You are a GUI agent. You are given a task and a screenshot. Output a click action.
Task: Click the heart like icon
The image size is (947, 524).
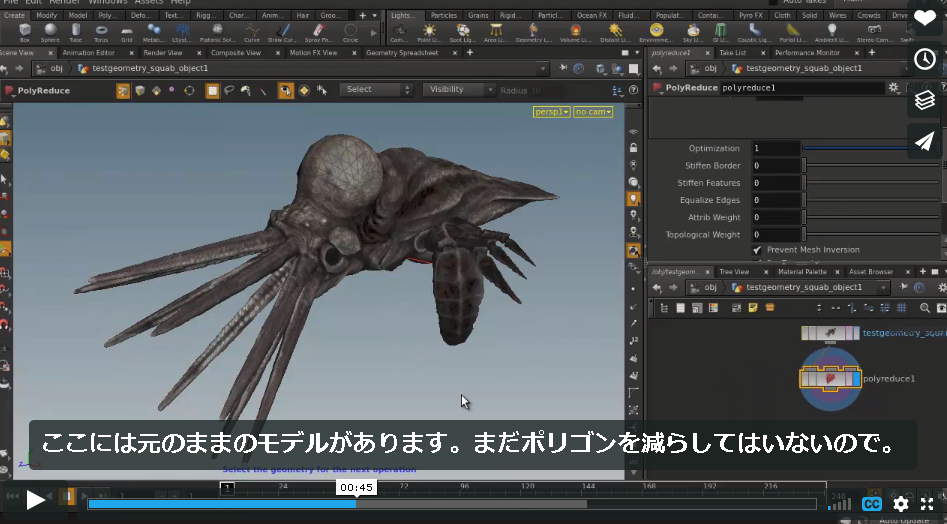pos(924,18)
